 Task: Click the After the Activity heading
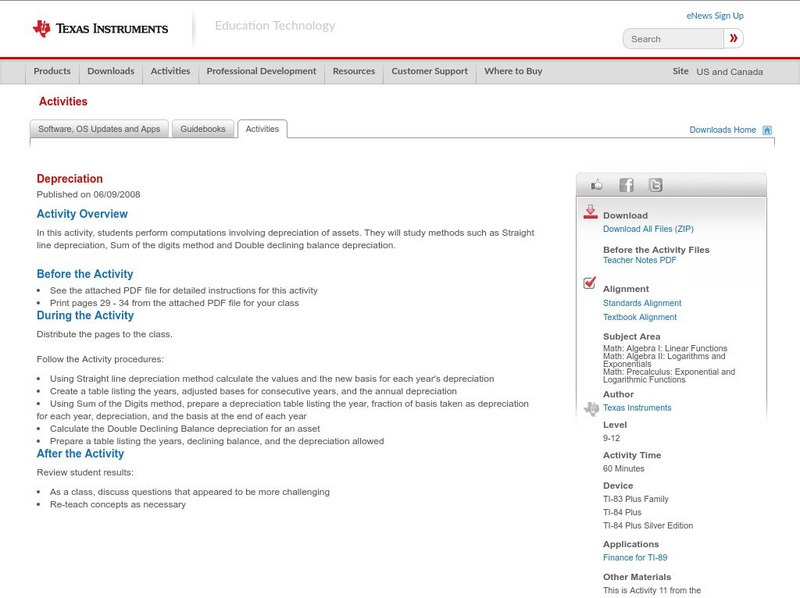(80, 454)
